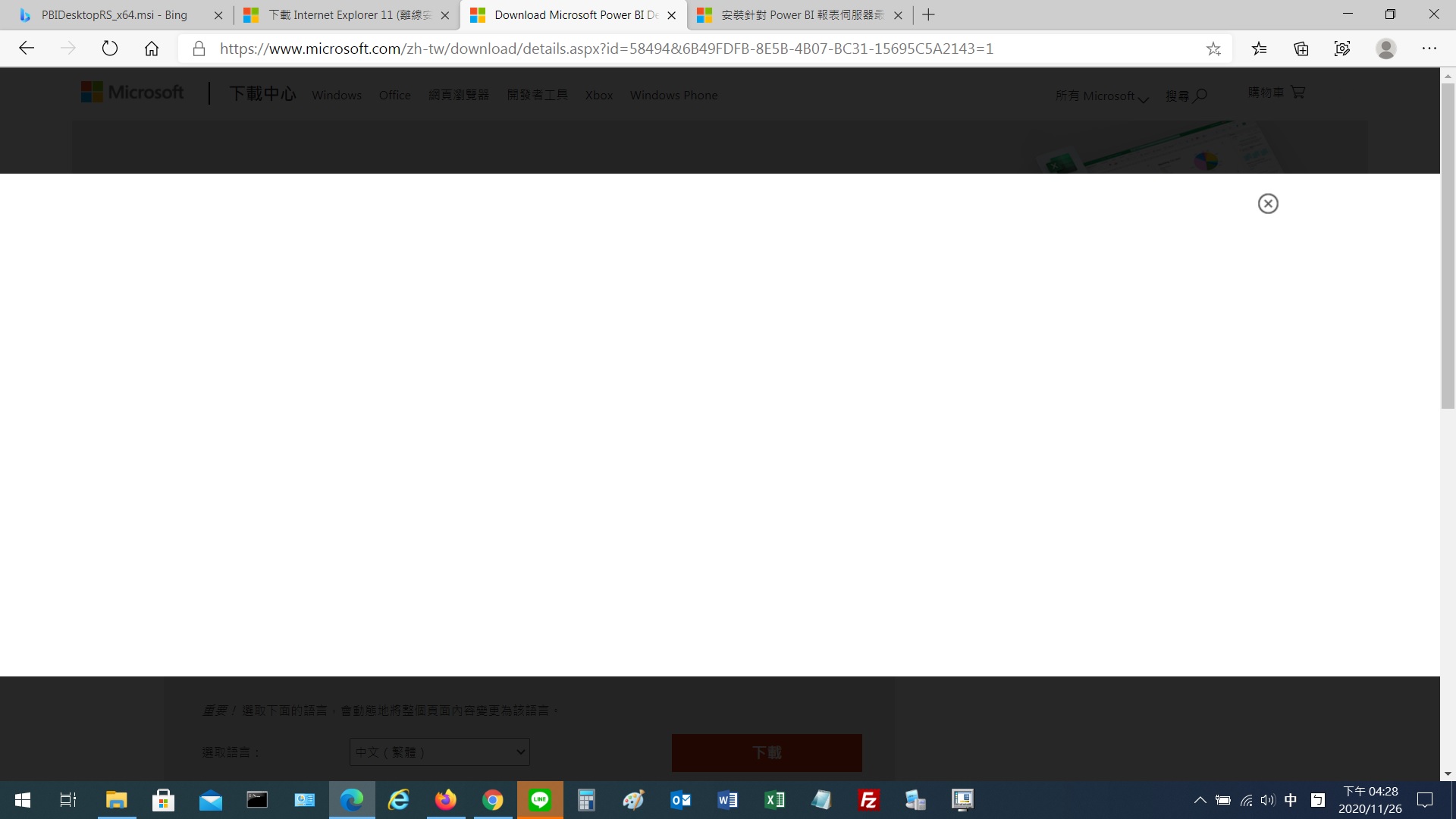The height and width of the screenshot is (819, 1456).
Task: Open Task View on taskbar
Action: (68, 800)
